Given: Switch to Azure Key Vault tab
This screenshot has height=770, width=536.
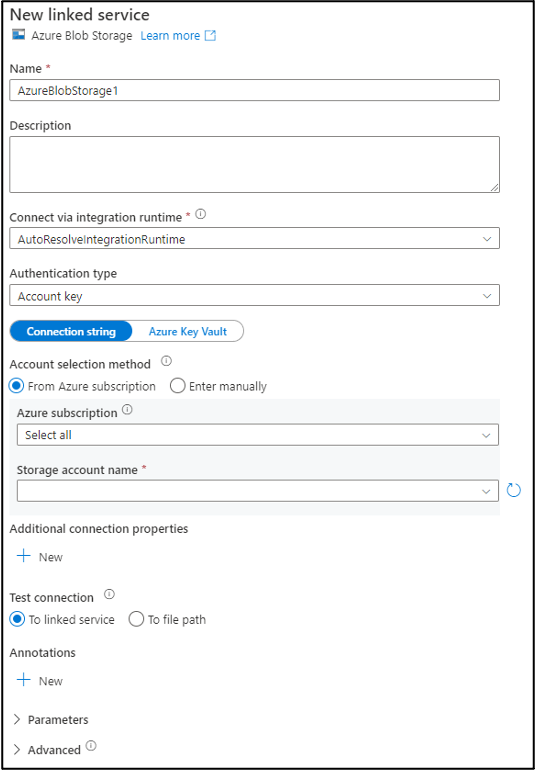Looking at the screenshot, I should pos(188,331).
